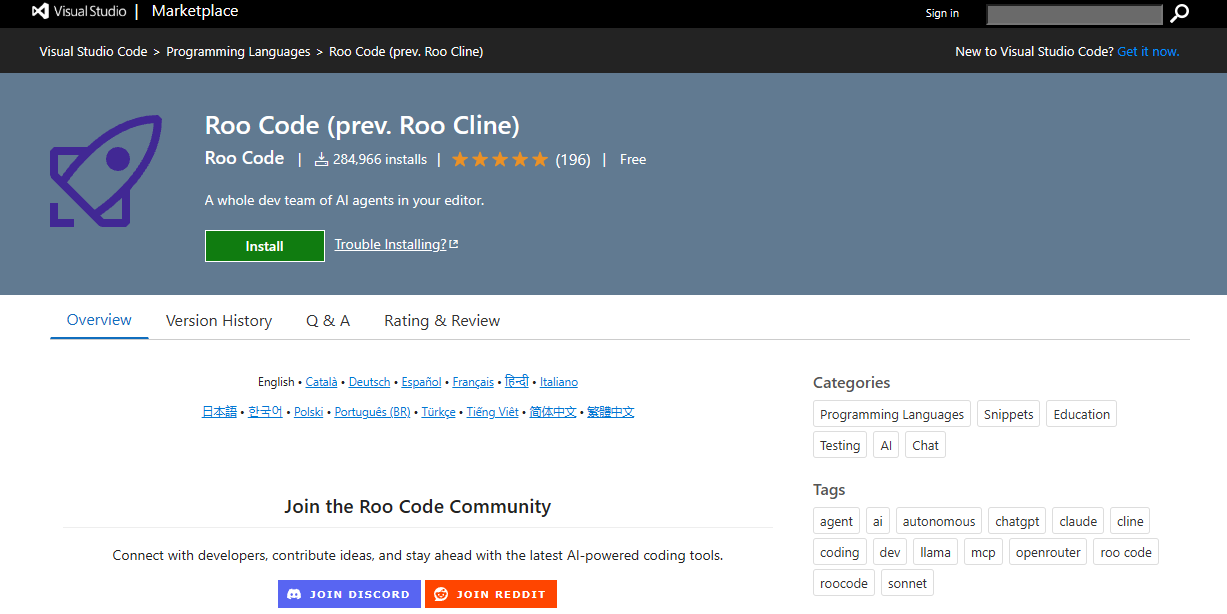Open the Trouble Installing external link

[396, 245]
